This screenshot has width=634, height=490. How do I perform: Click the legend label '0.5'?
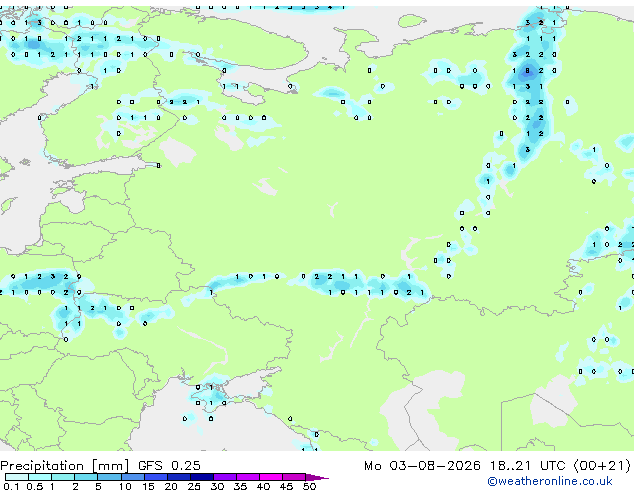[34, 486]
